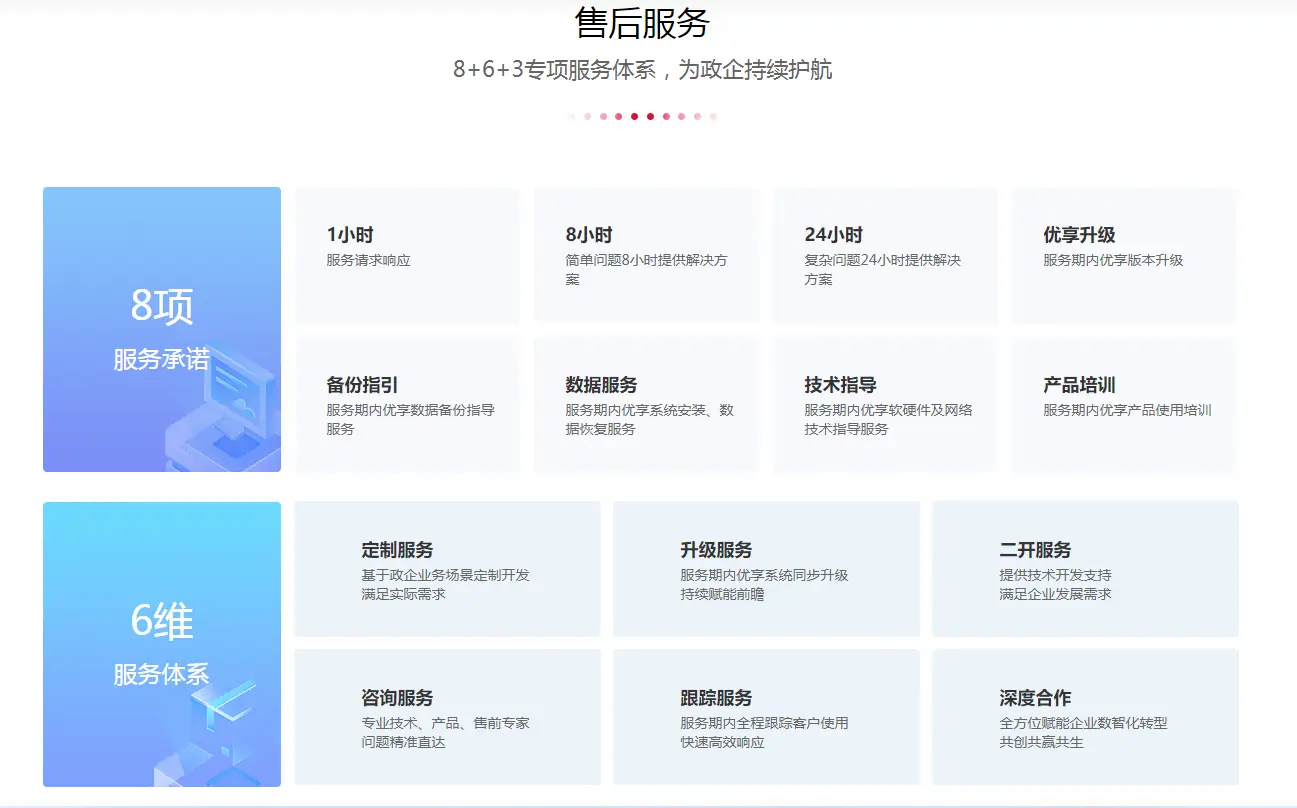Open the 8小时 simple issue solution card

(646, 255)
